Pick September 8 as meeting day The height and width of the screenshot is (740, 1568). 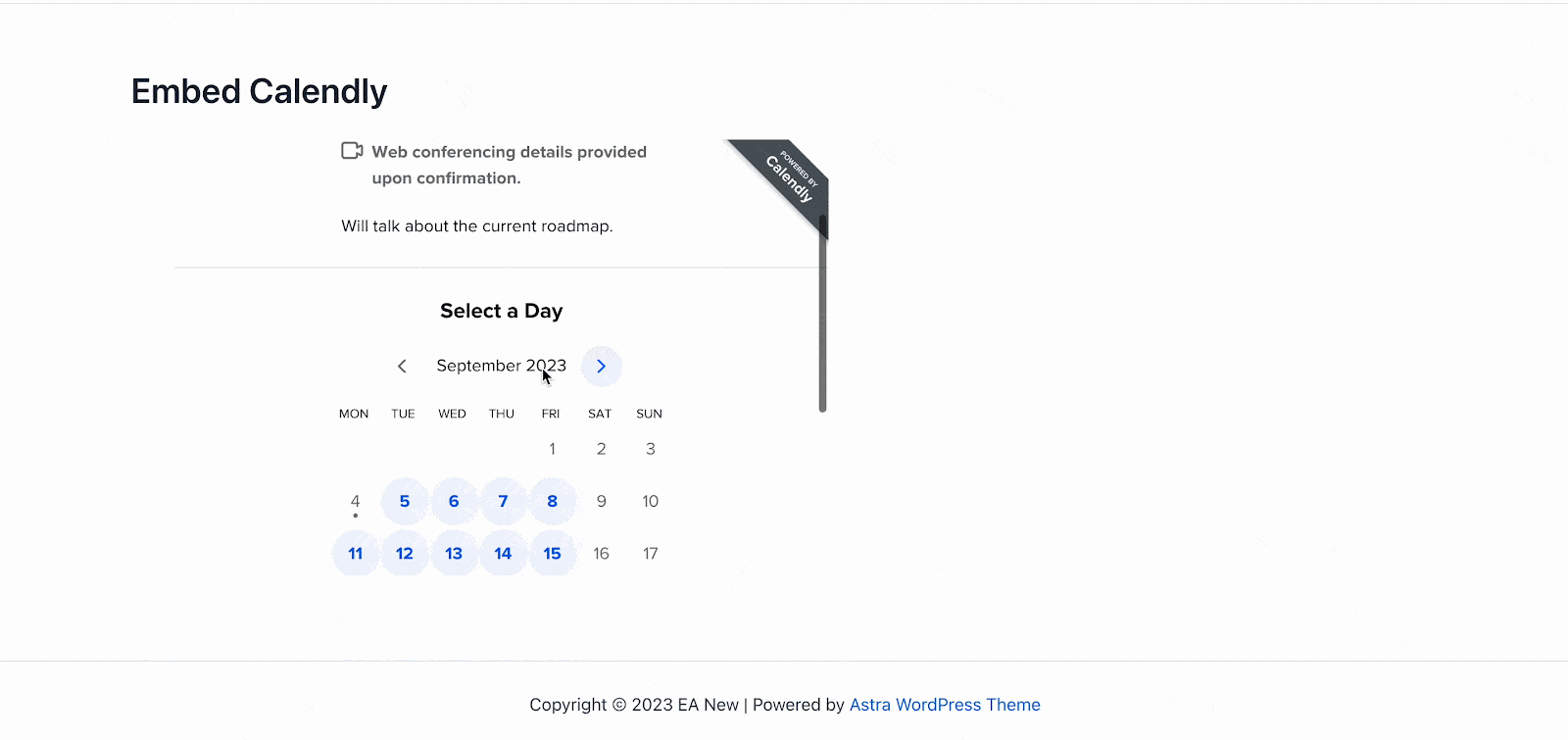coord(552,501)
